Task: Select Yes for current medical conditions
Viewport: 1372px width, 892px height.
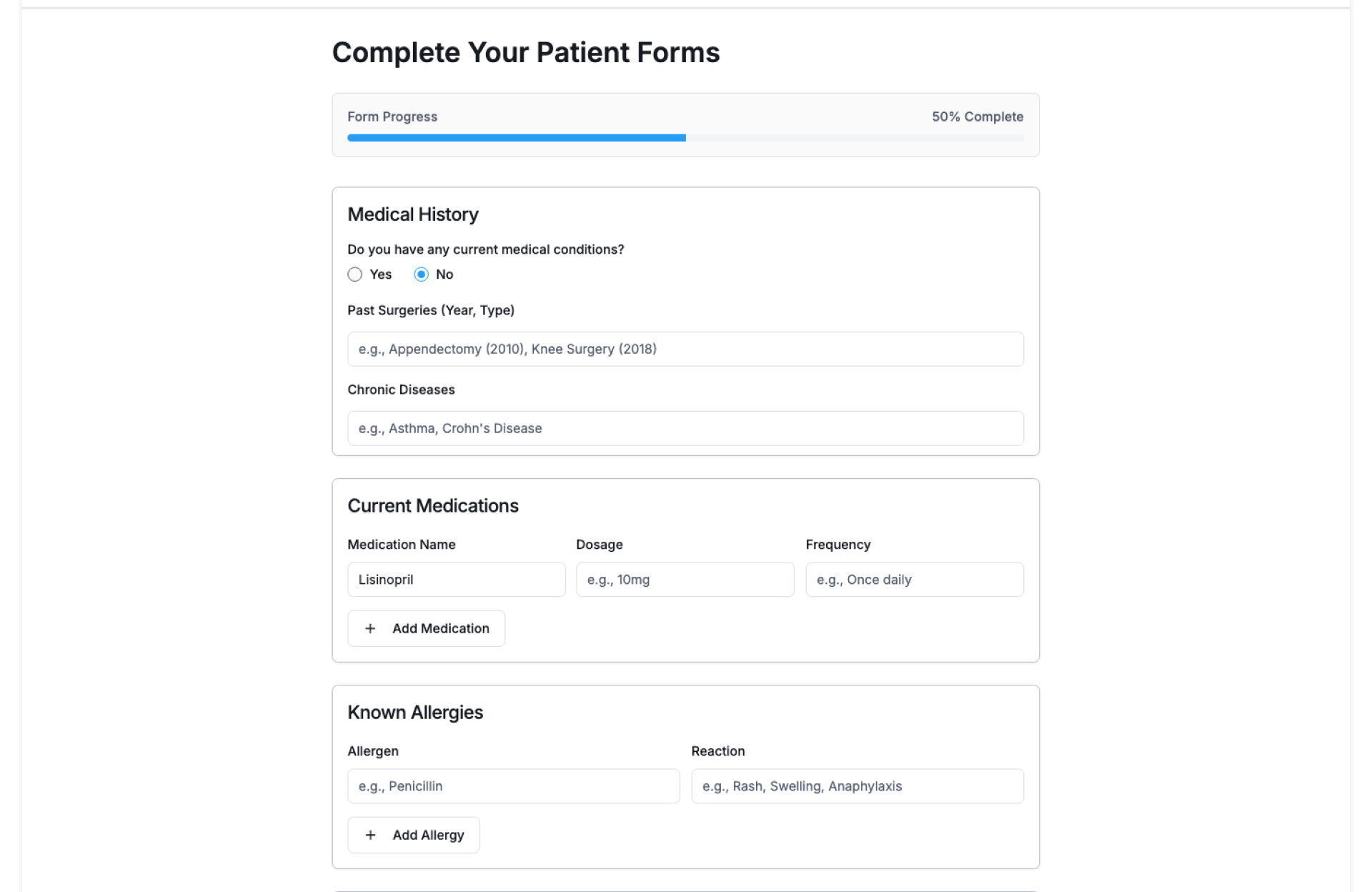Action: pyautogui.click(x=355, y=274)
